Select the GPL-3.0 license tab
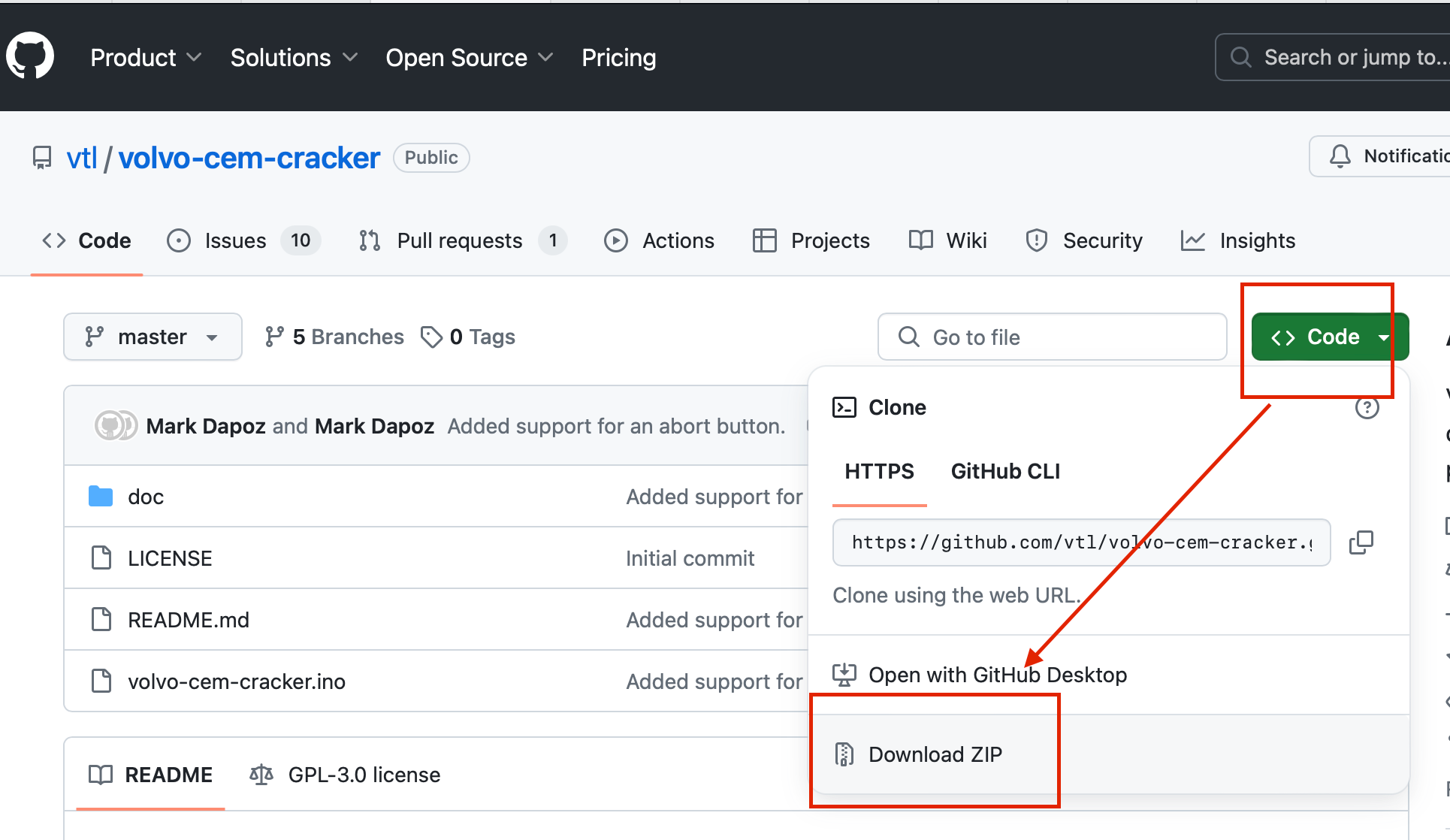1450x840 pixels. click(x=345, y=775)
